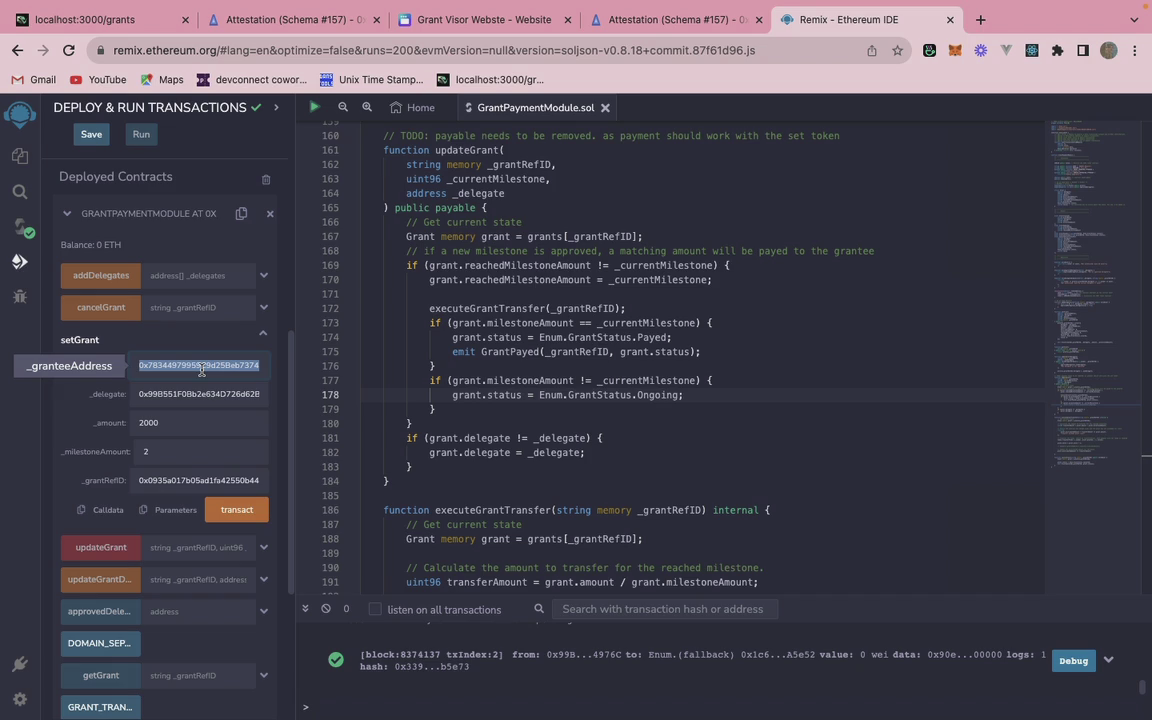1152x720 pixels.
Task: Click the editor zoom in magnifier
Action: point(367,107)
